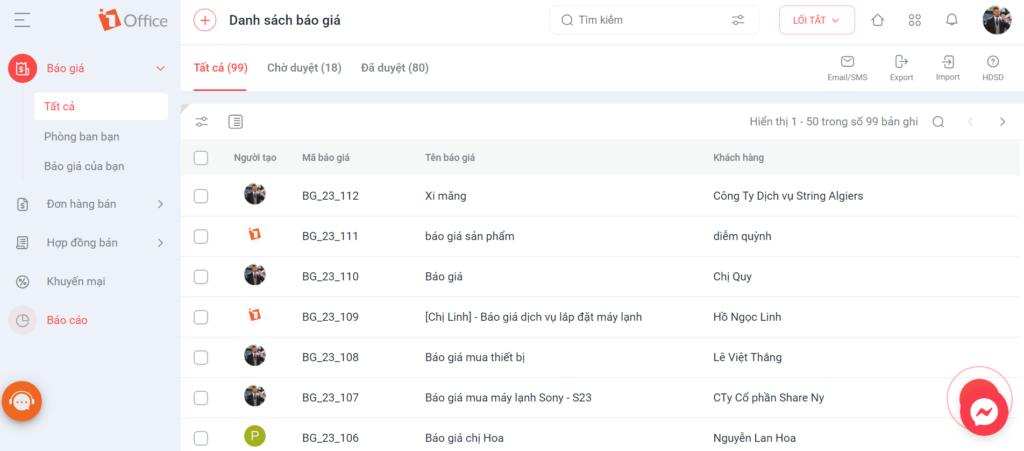Check the box for BG_23_106
1024x451 pixels.
click(201, 438)
